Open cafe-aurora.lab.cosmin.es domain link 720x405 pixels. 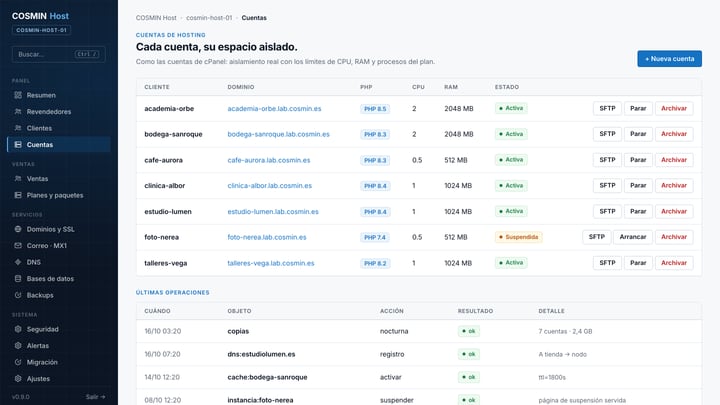point(269,160)
